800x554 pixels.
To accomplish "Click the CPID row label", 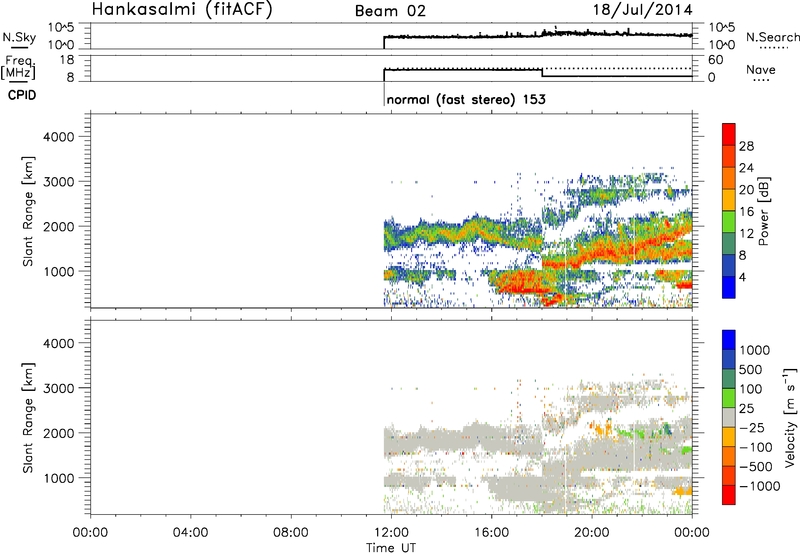I will tap(22, 95).
